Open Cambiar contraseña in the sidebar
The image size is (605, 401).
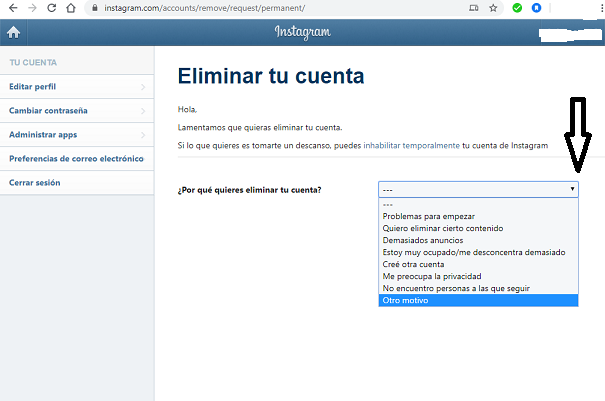click(x=77, y=111)
